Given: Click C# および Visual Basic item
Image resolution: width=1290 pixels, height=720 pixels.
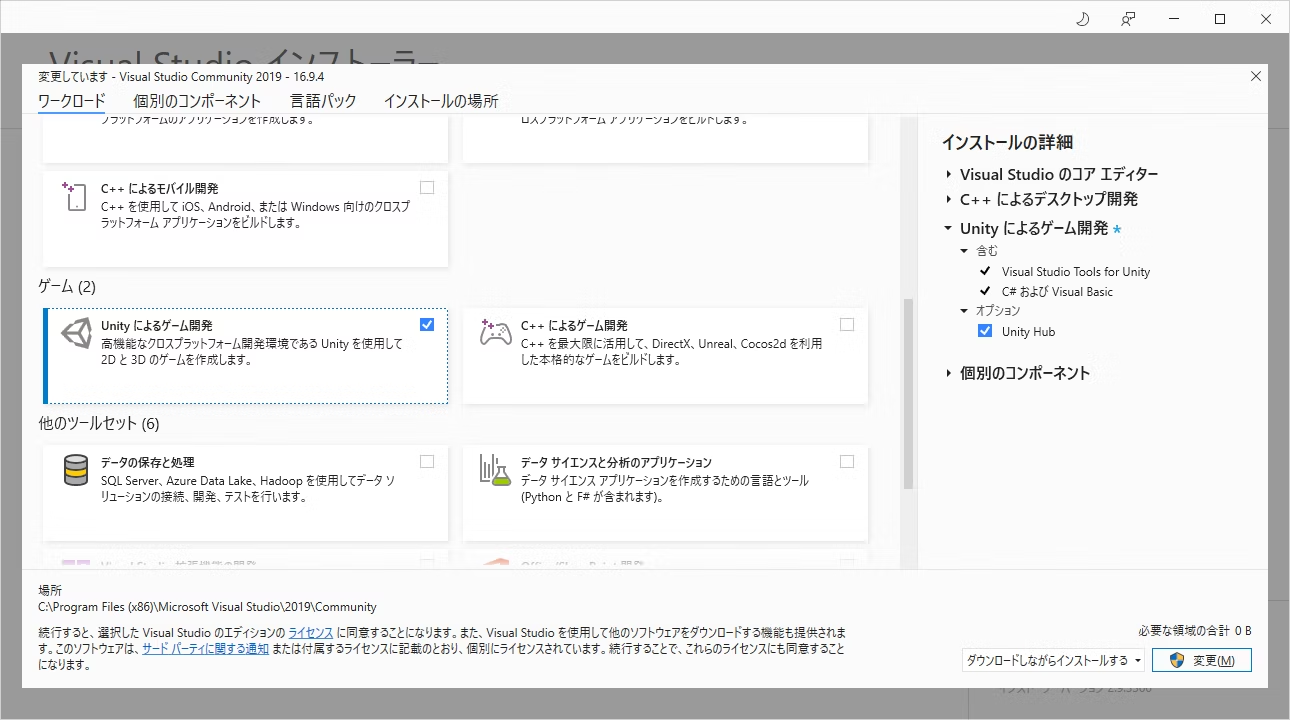Looking at the screenshot, I should (x=1057, y=291).
